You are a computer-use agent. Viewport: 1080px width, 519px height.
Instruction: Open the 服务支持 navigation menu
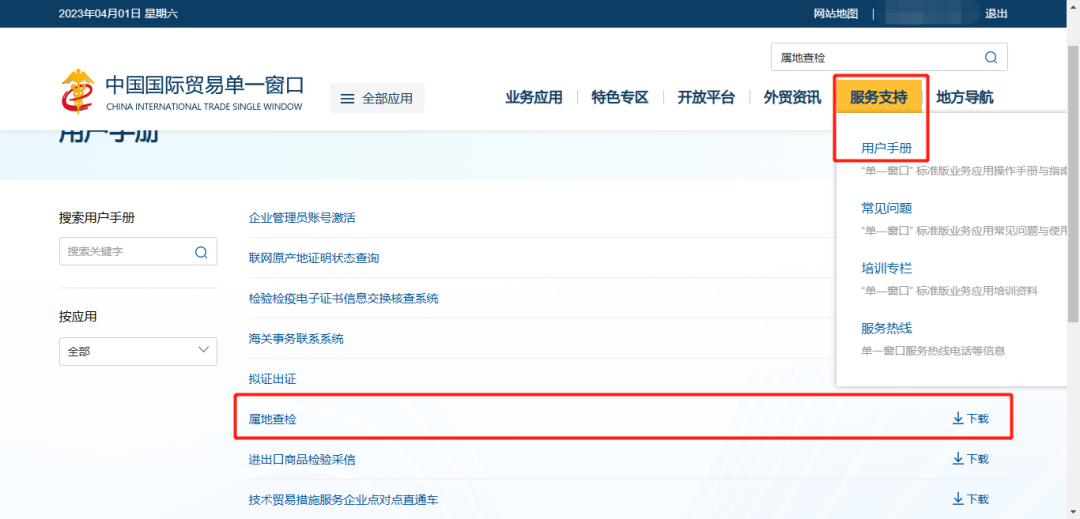point(878,97)
